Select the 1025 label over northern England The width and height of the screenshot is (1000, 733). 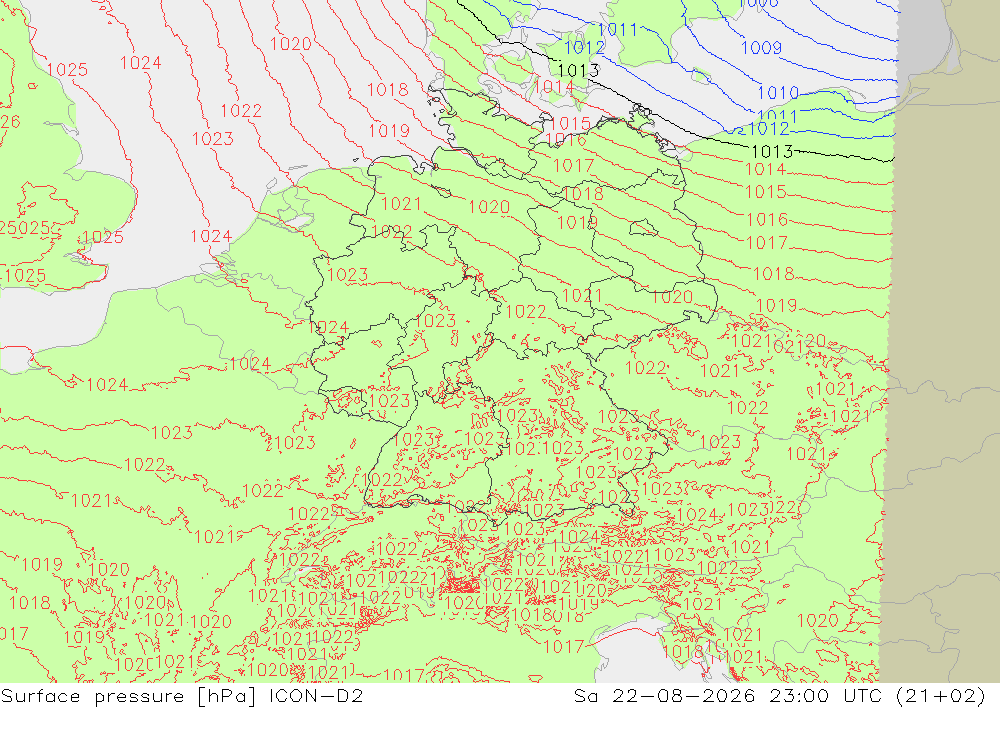[67, 70]
